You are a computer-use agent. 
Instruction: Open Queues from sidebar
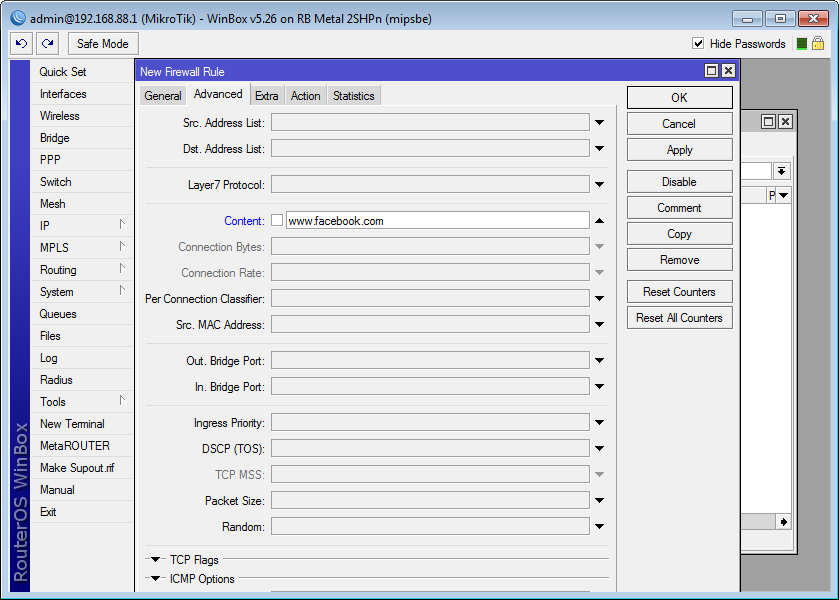coord(82,314)
